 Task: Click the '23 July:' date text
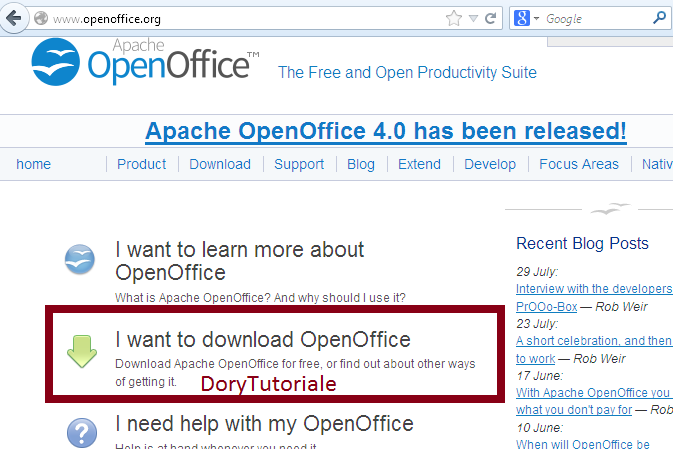tap(537, 324)
